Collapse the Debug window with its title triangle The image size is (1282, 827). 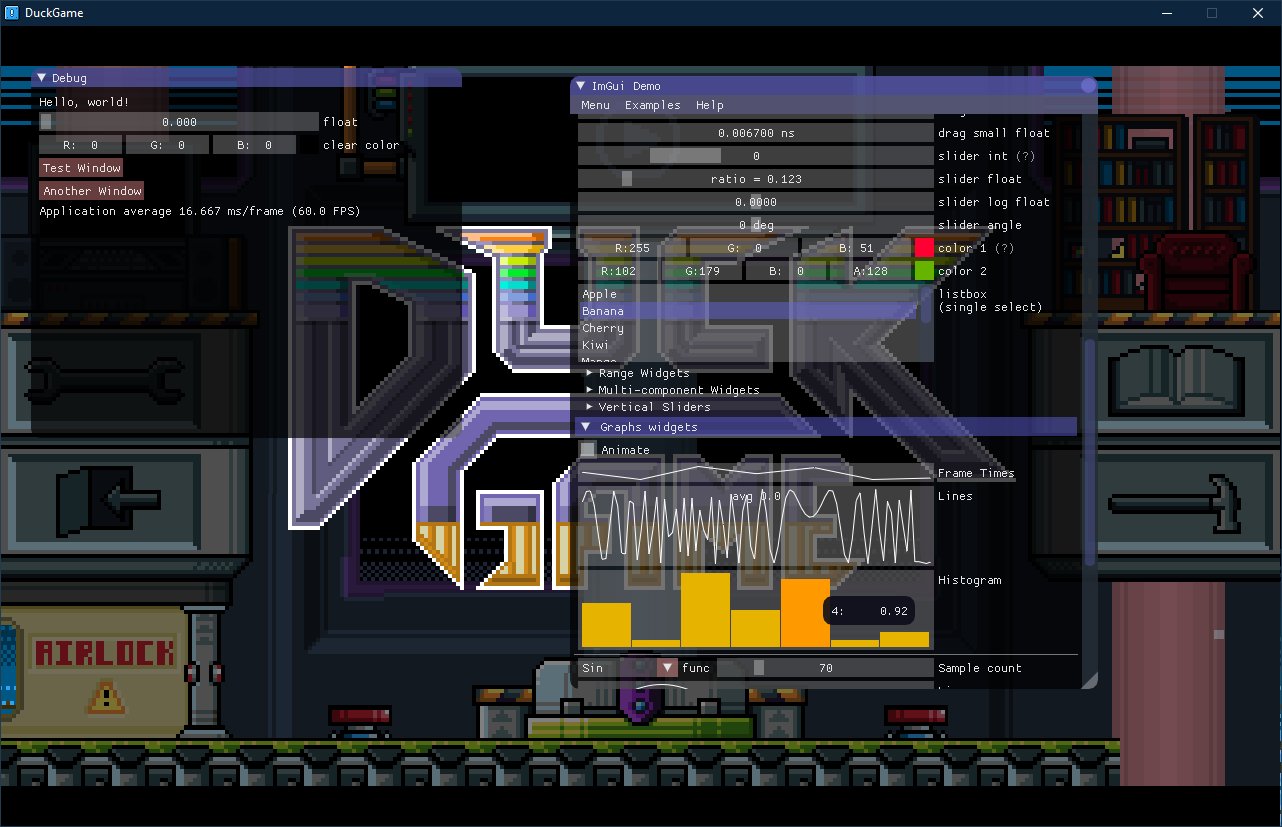point(42,78)
